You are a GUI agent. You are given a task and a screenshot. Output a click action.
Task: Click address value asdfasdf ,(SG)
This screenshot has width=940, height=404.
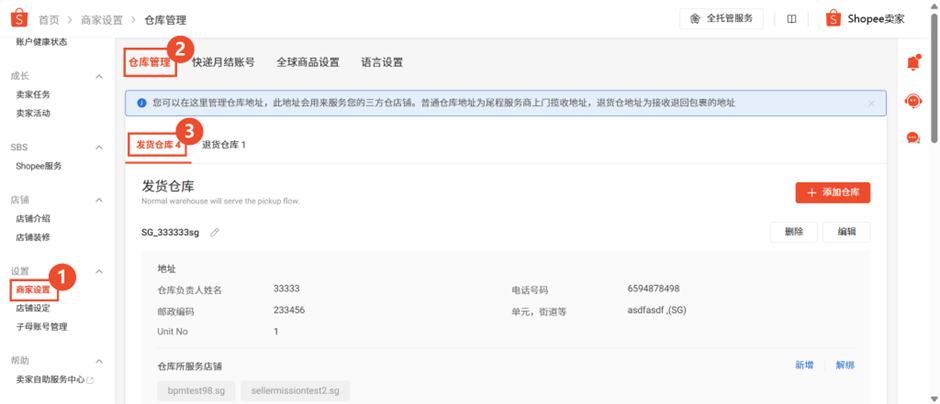click(x=657, y=310)
